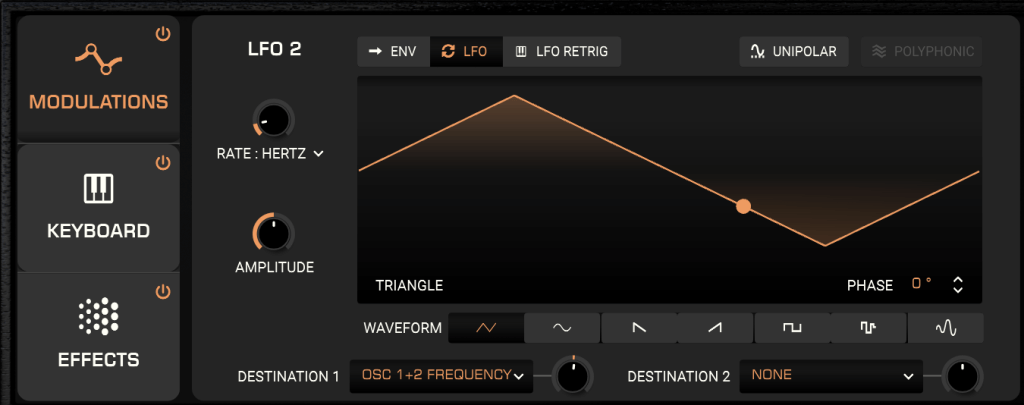Disable the Effects section power button
The width and height of the screenshot is (1024, 405).
163,292
